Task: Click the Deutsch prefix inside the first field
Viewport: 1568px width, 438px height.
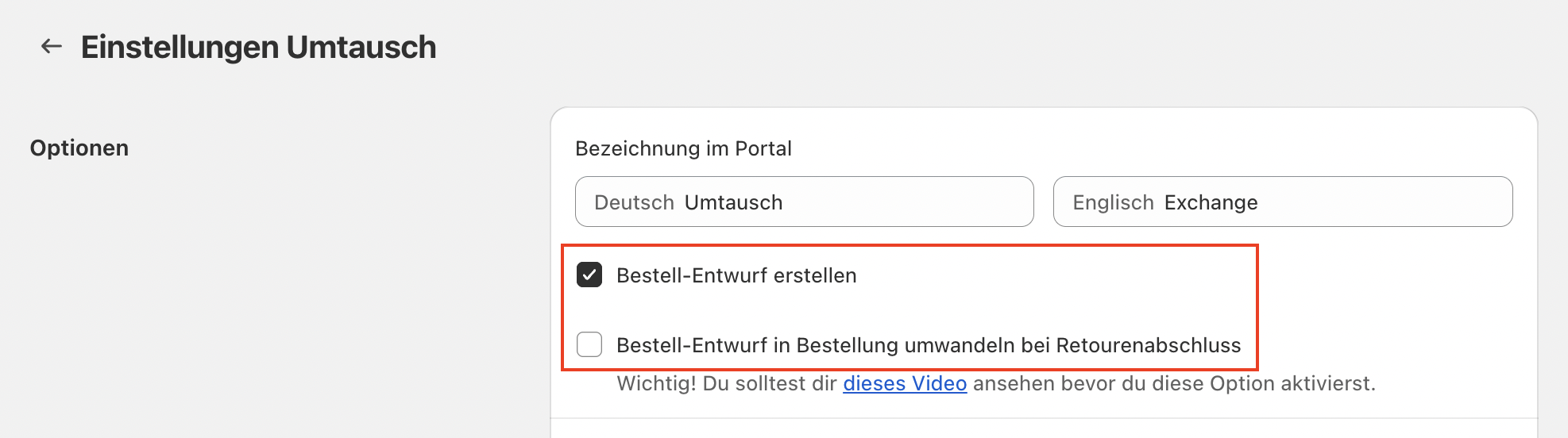Action: coord(634,203)
